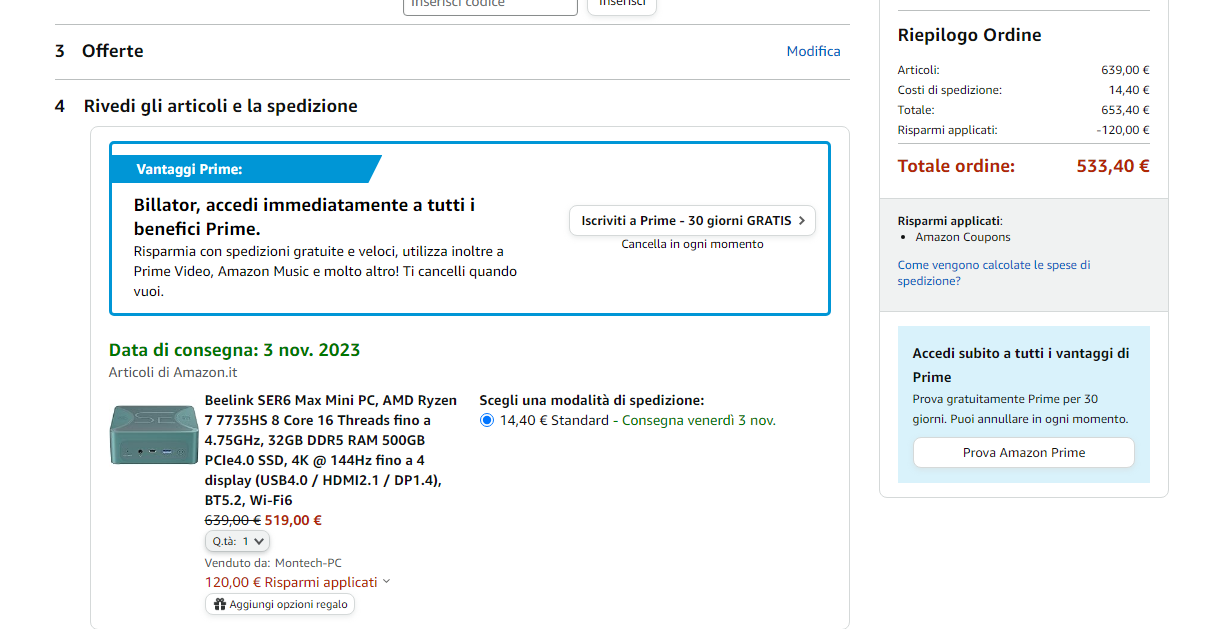Viewport: 1207px width, 629px height.
Task: Click the Articoli: 639,00 € summary row
Action: (1023, 70)
